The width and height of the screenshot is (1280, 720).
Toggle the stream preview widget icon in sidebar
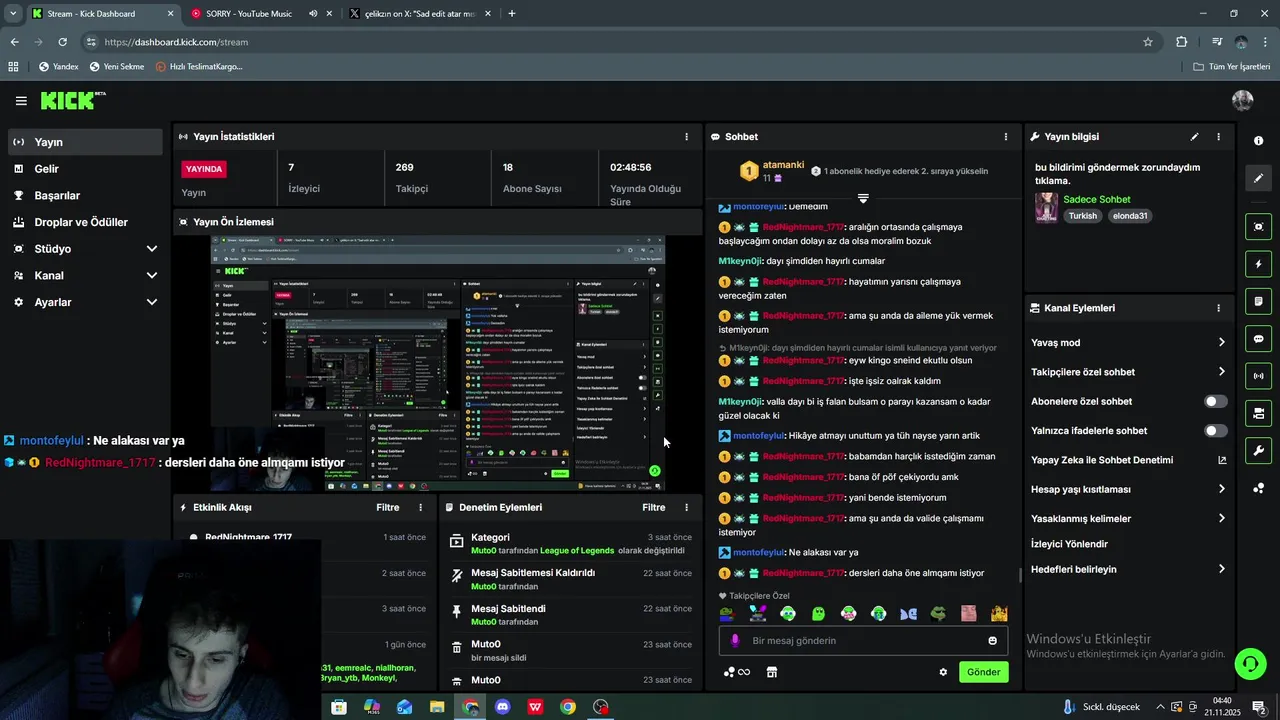click(1259, 227)
